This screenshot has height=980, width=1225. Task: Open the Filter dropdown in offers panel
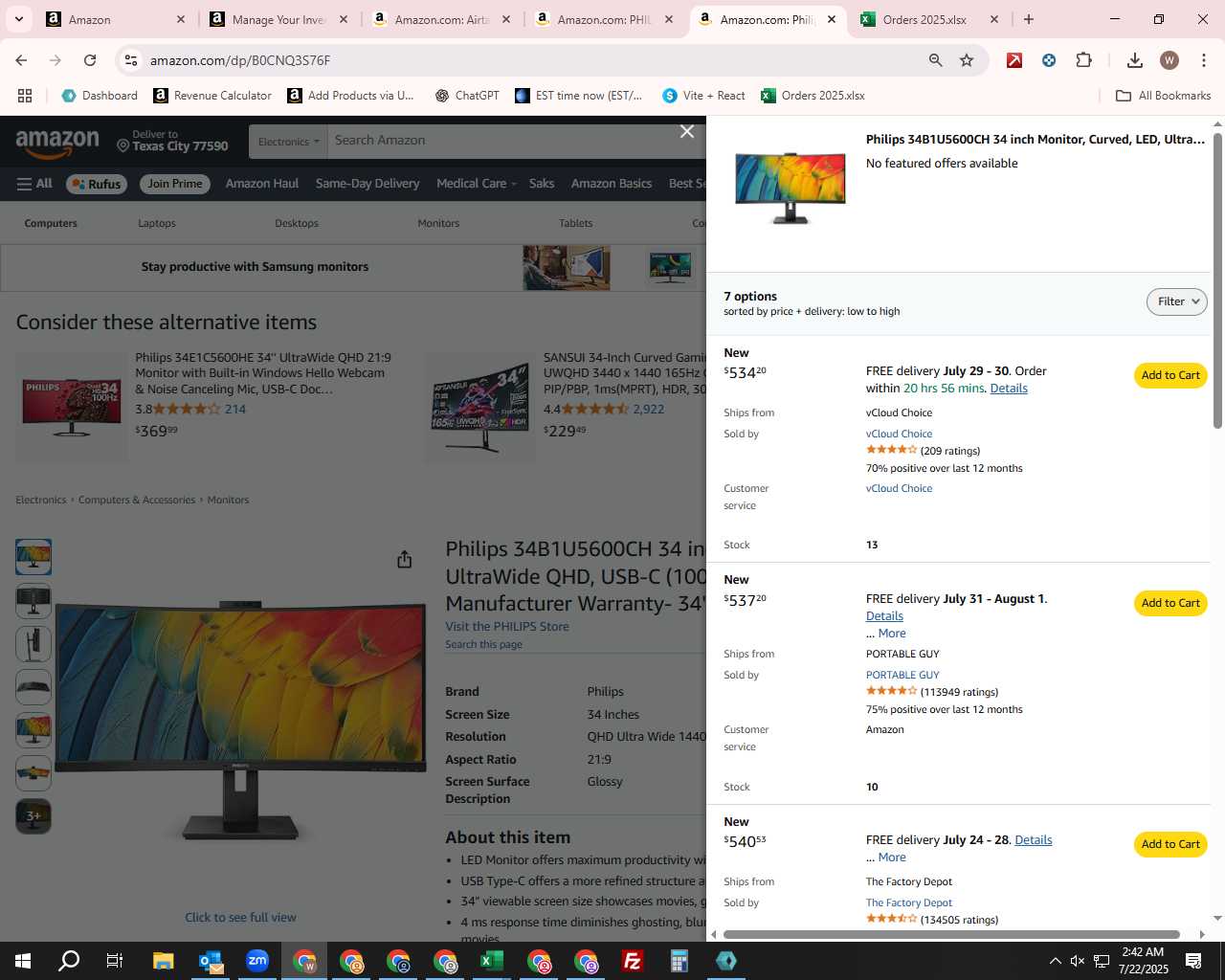point(1177,301)
